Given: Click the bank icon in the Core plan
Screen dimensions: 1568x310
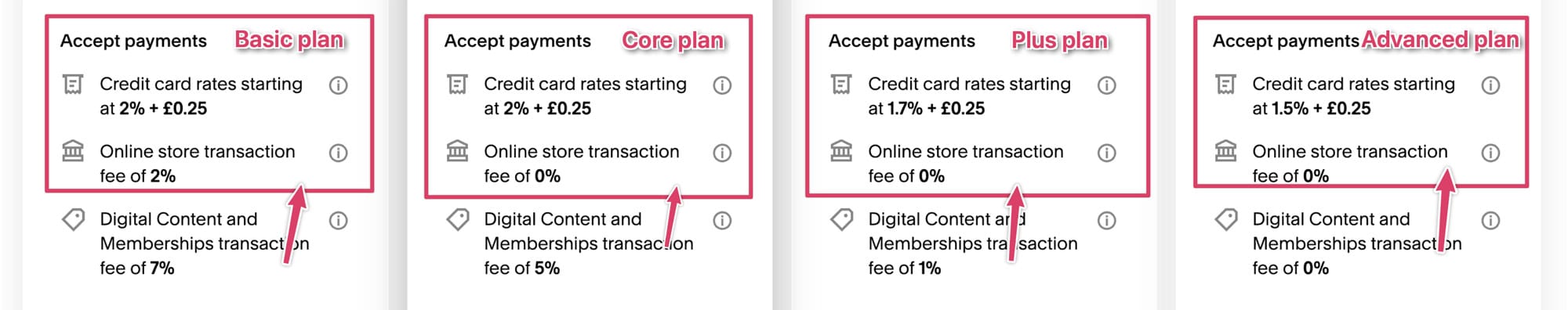Looking at the screenshot, I should (x=457, y=151).
